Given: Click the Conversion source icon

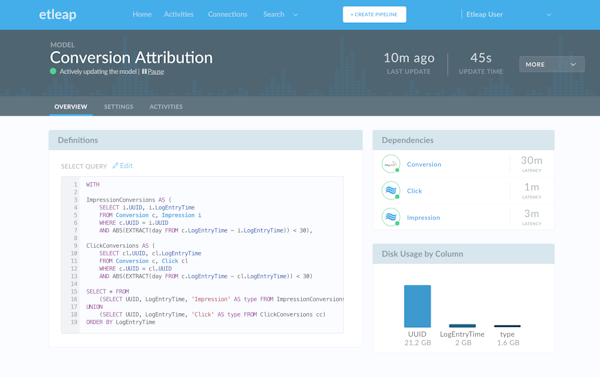Looking at the screenshot, I should click(x=391, y=164).
